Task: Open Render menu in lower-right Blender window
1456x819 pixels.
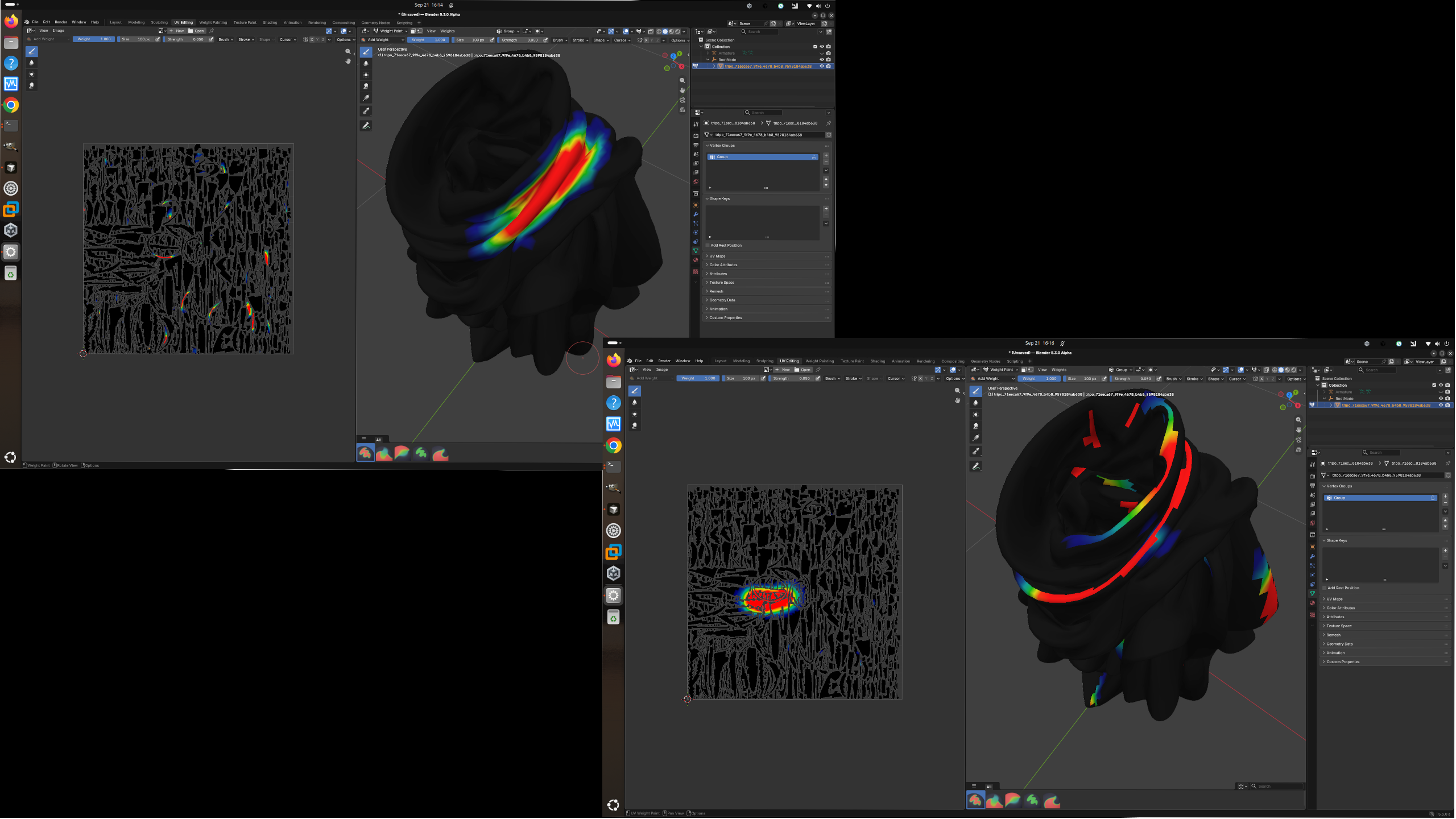Action: coord(664,361)
